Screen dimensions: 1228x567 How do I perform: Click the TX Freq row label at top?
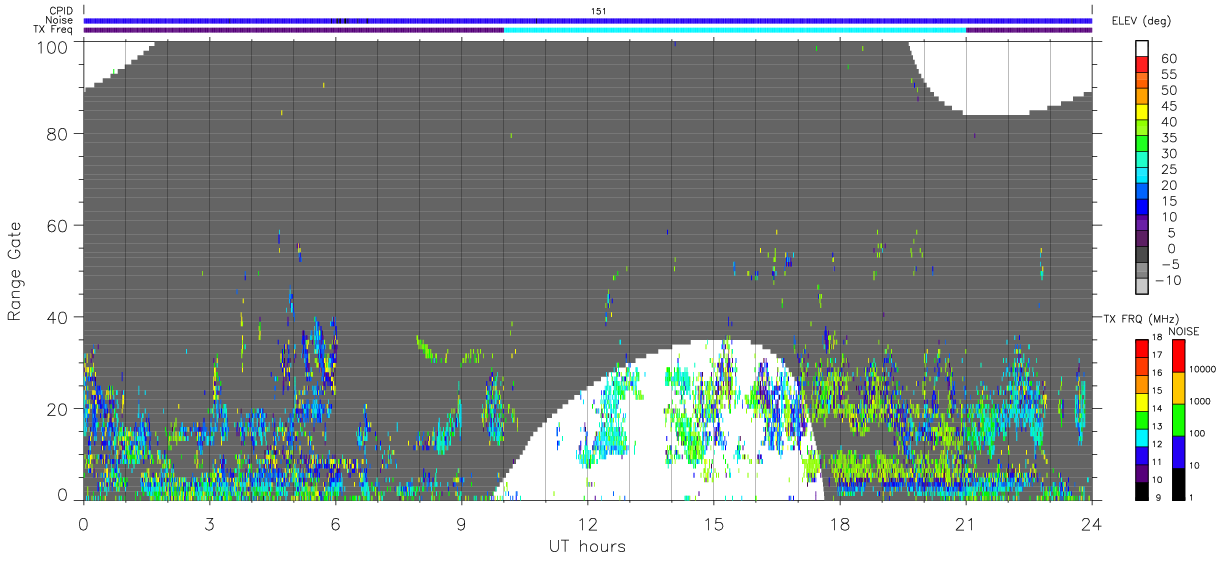point(53,30)
